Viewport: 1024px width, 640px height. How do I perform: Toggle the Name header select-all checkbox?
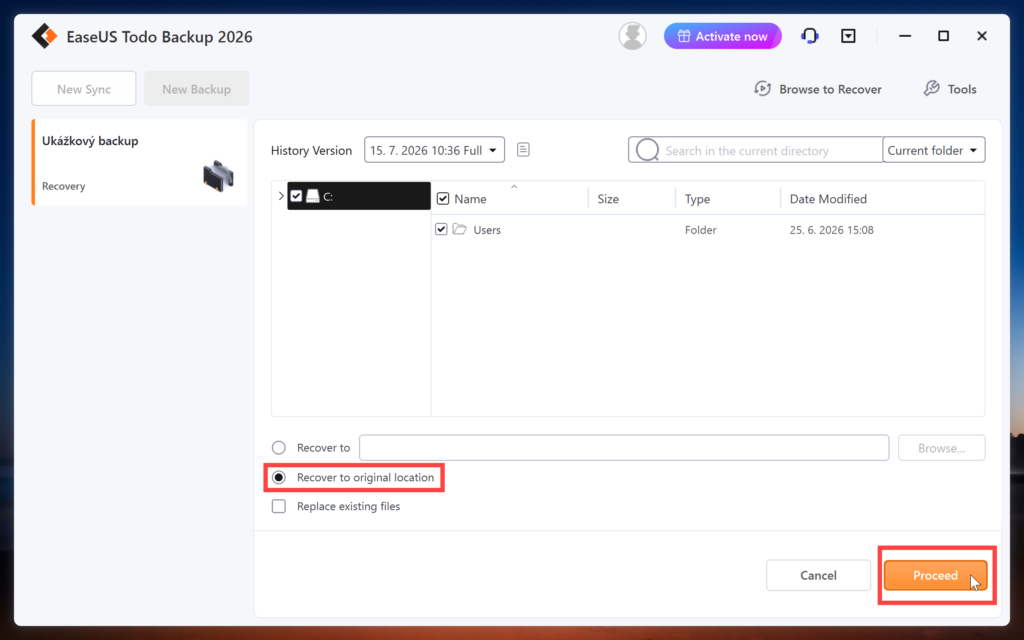pos(443,199)
